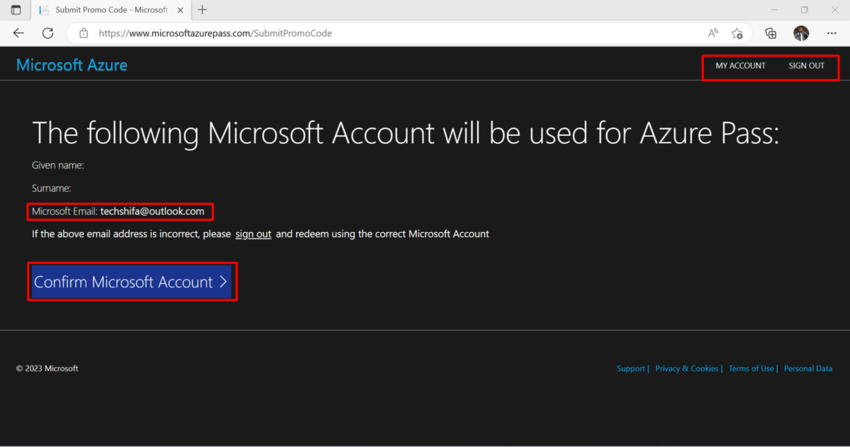Screen dimensions: 850x447
Task: View site info via the lock icon
Action: pos(83,33)
